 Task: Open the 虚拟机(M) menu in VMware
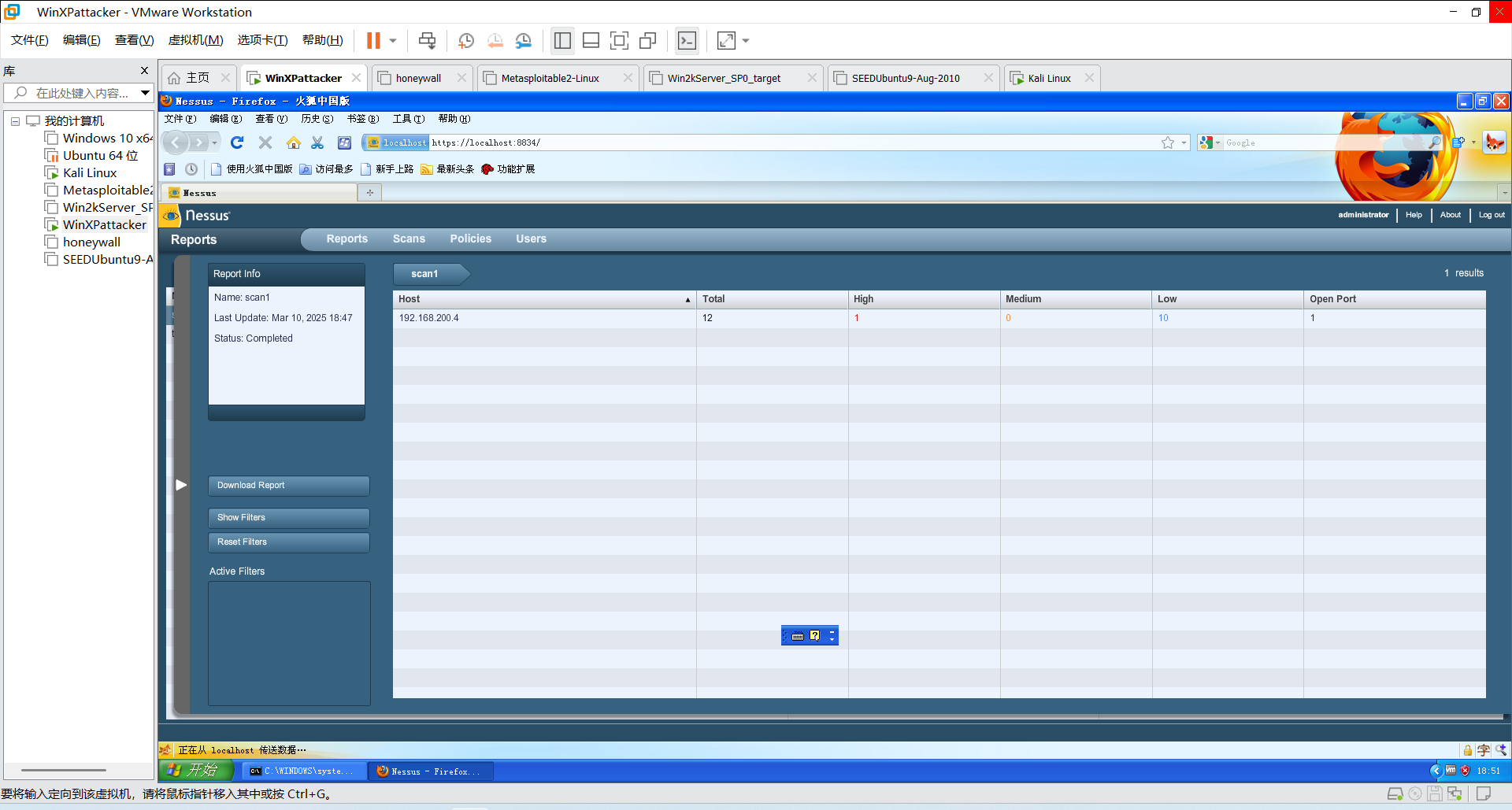click(195, 40)
